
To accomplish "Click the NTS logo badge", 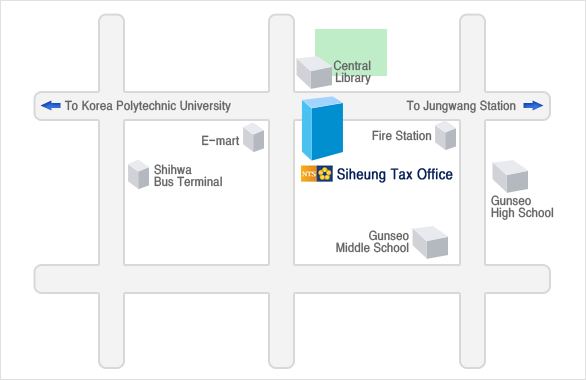I will coord(317,174).
